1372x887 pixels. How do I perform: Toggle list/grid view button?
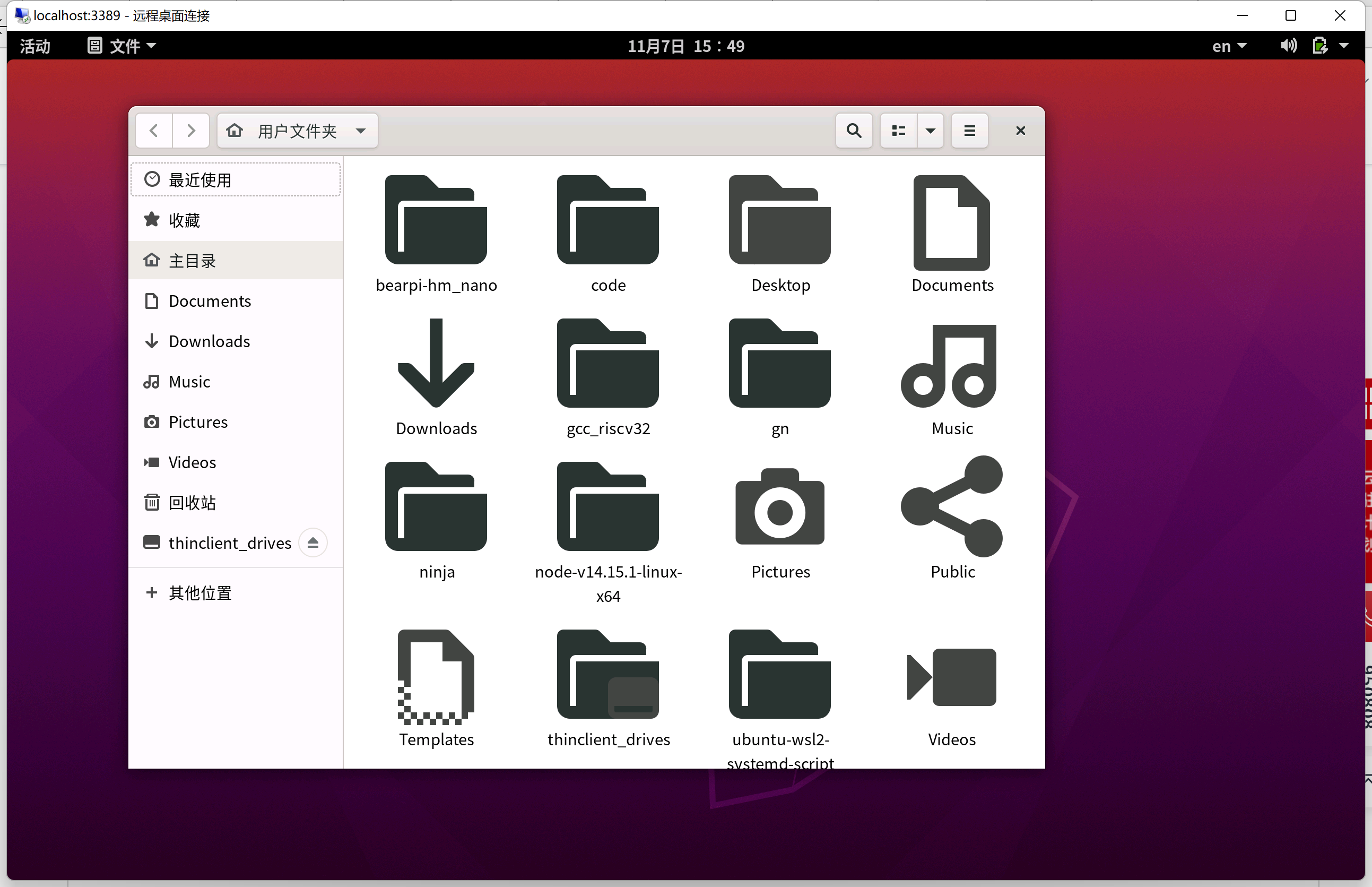pos(898,131)
